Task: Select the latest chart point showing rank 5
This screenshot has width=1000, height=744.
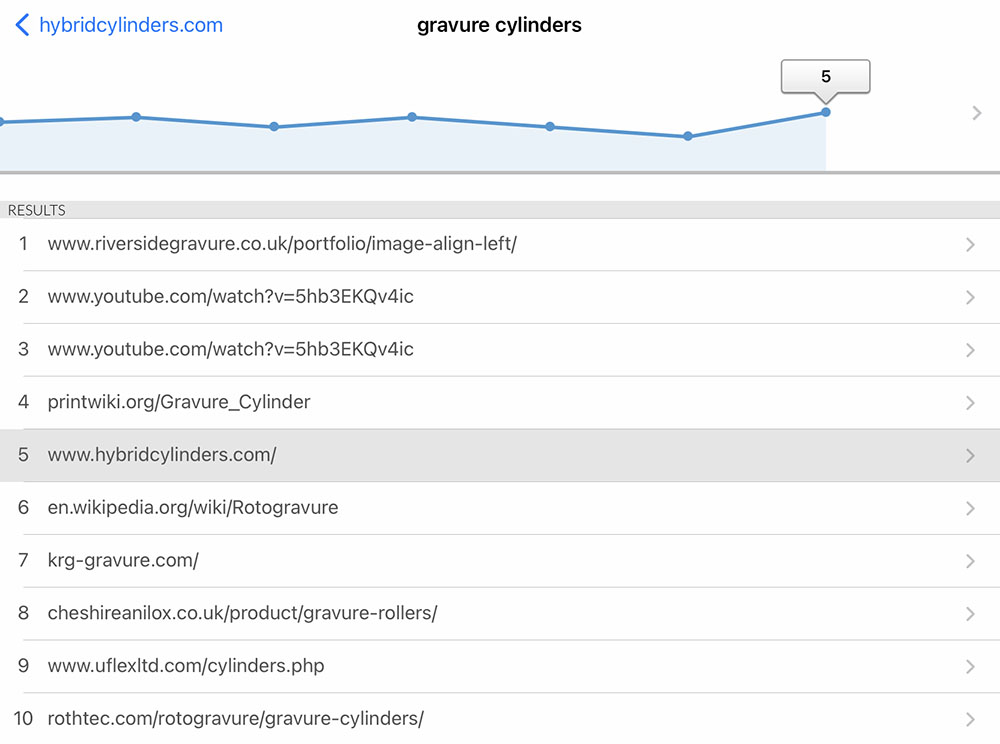Action: 826,112
